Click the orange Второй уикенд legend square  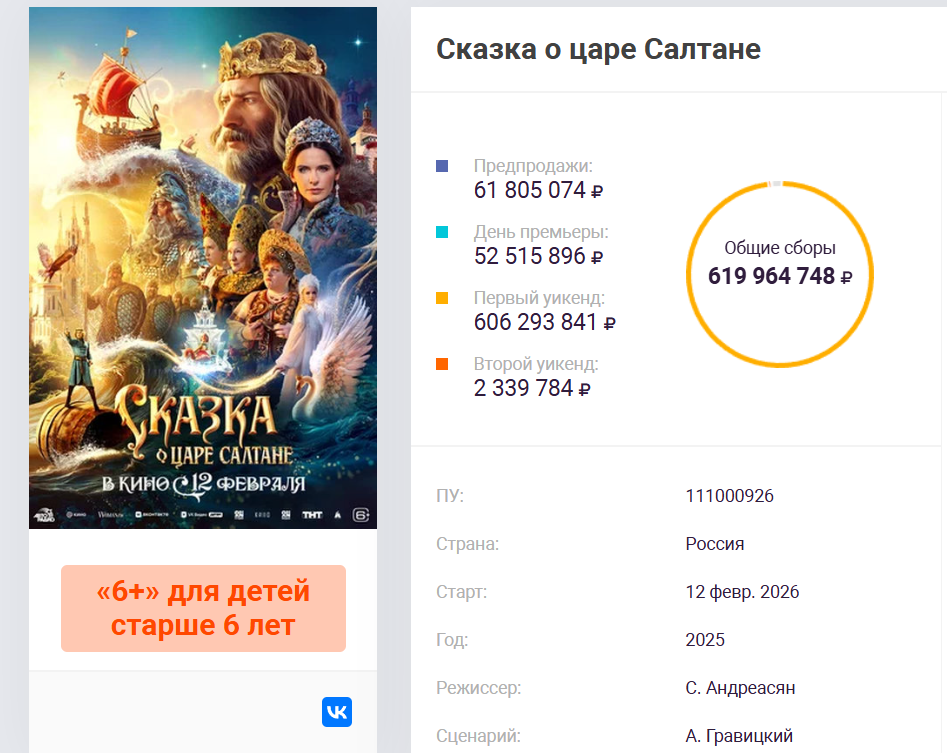point(442,364)
